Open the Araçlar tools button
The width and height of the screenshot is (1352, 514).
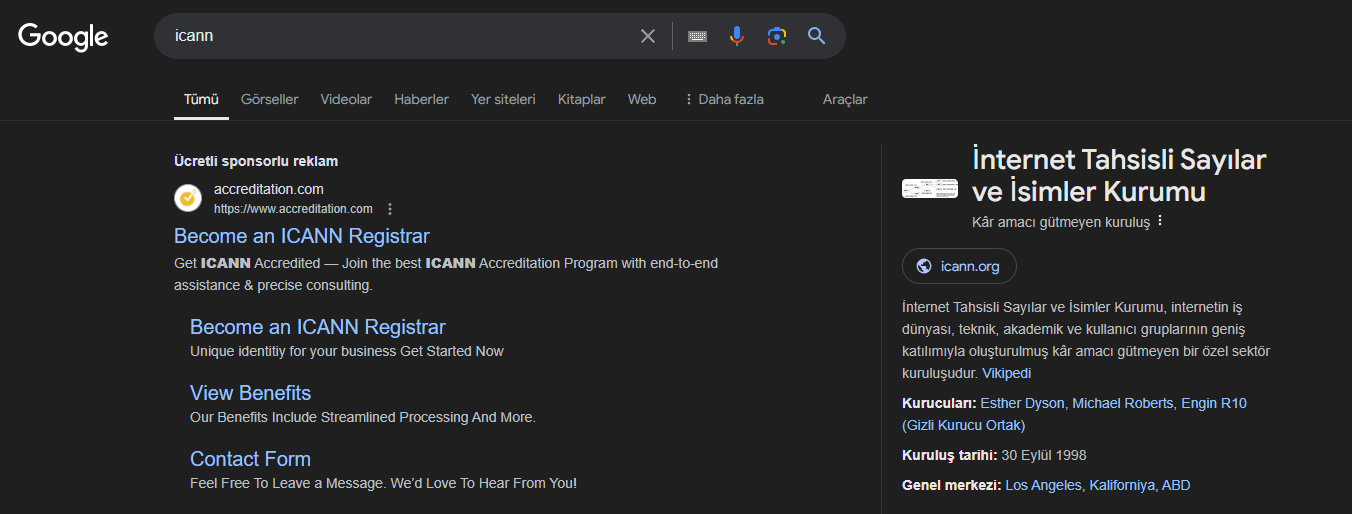point(845,99)
